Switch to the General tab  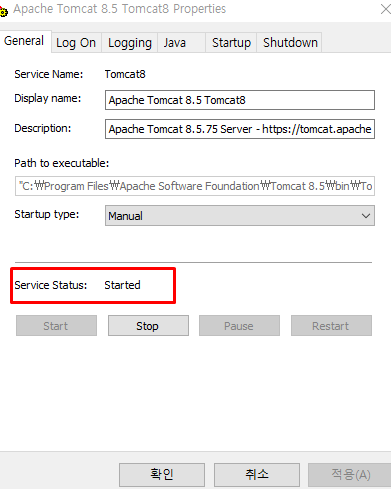coord(24,41)
